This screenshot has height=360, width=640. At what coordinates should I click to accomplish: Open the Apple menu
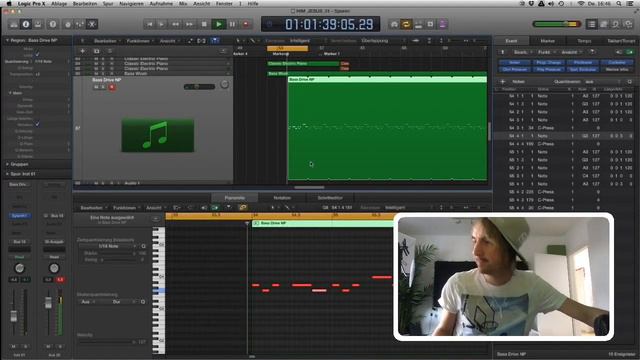pyautogui.click(x=9, y=3)
